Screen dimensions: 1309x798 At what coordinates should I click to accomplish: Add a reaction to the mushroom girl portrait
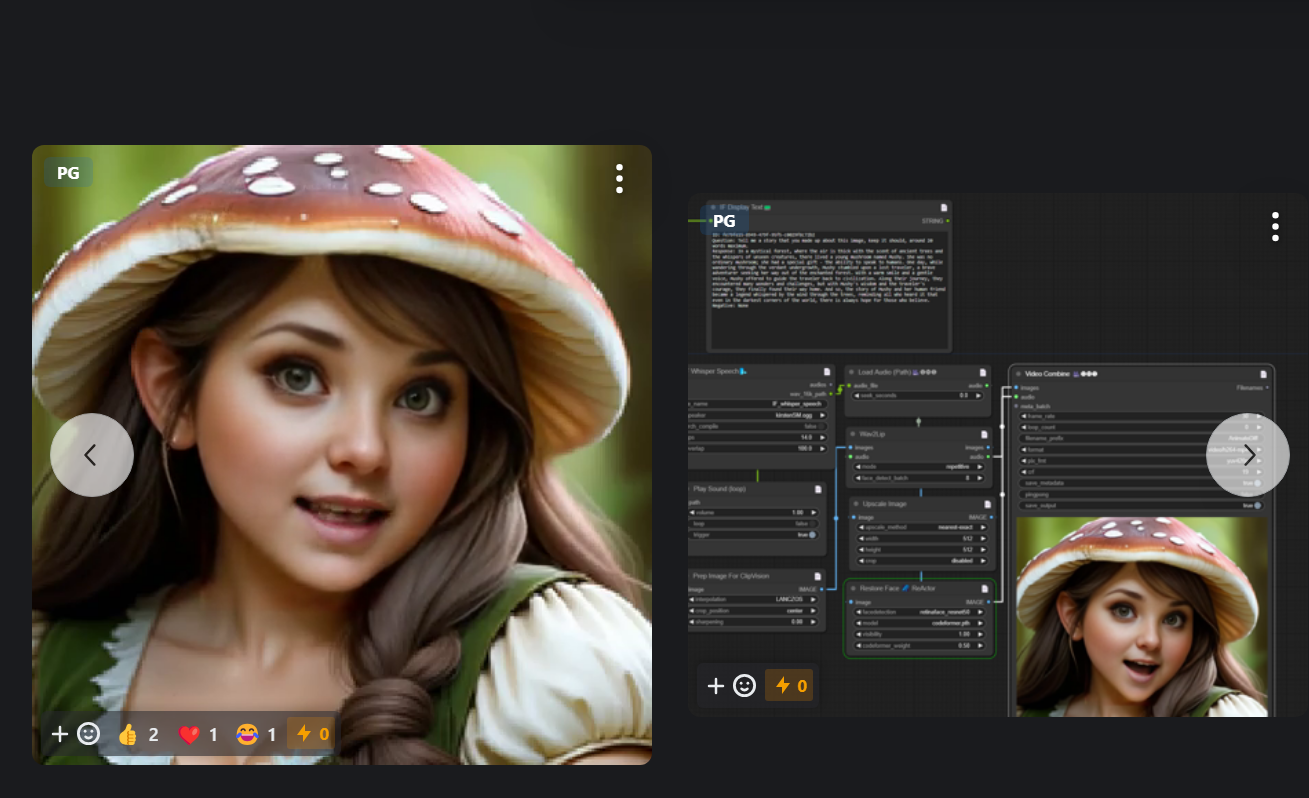pyautogui.click(x=75, y=734)
